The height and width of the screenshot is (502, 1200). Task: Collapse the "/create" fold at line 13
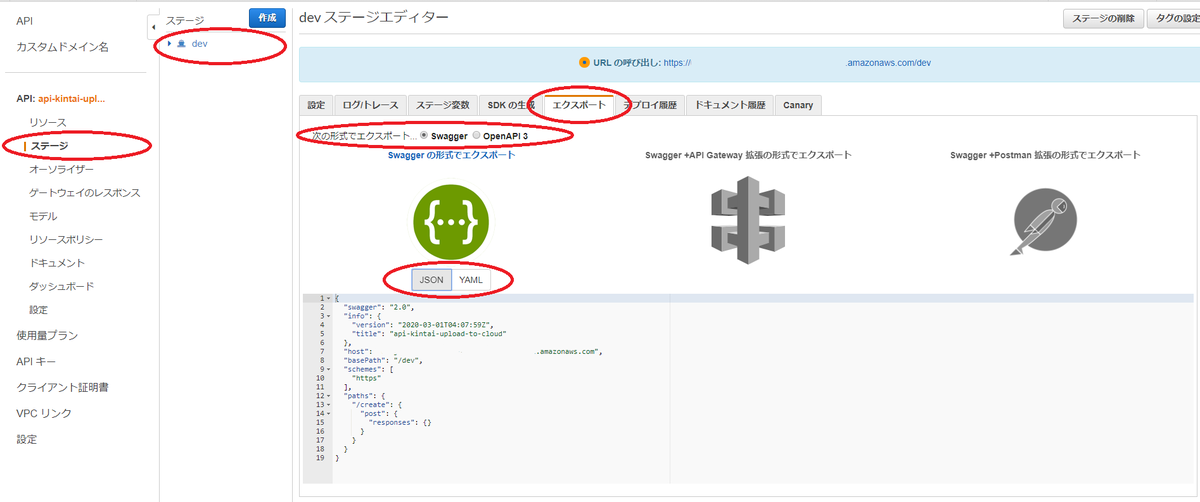(x=327, y=406)
